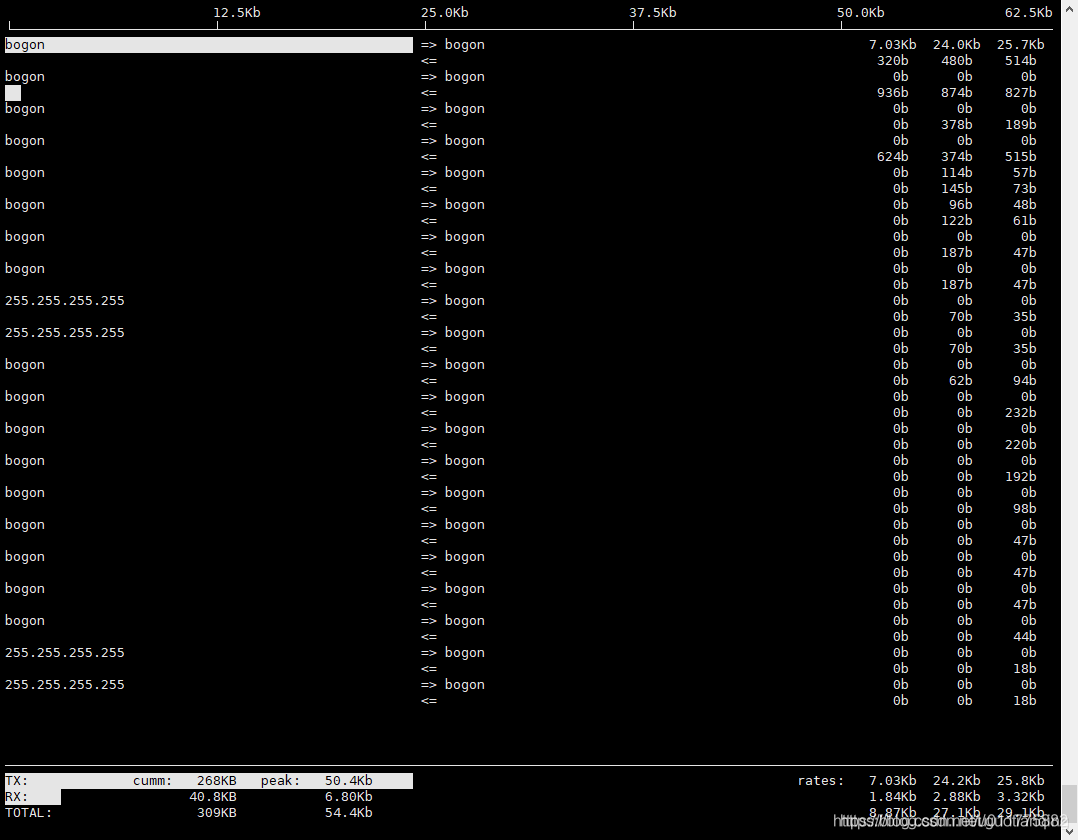Click the 1.84Kb RX rate
The width and height of the screenshot is (1078, 840).
[892, 797]
